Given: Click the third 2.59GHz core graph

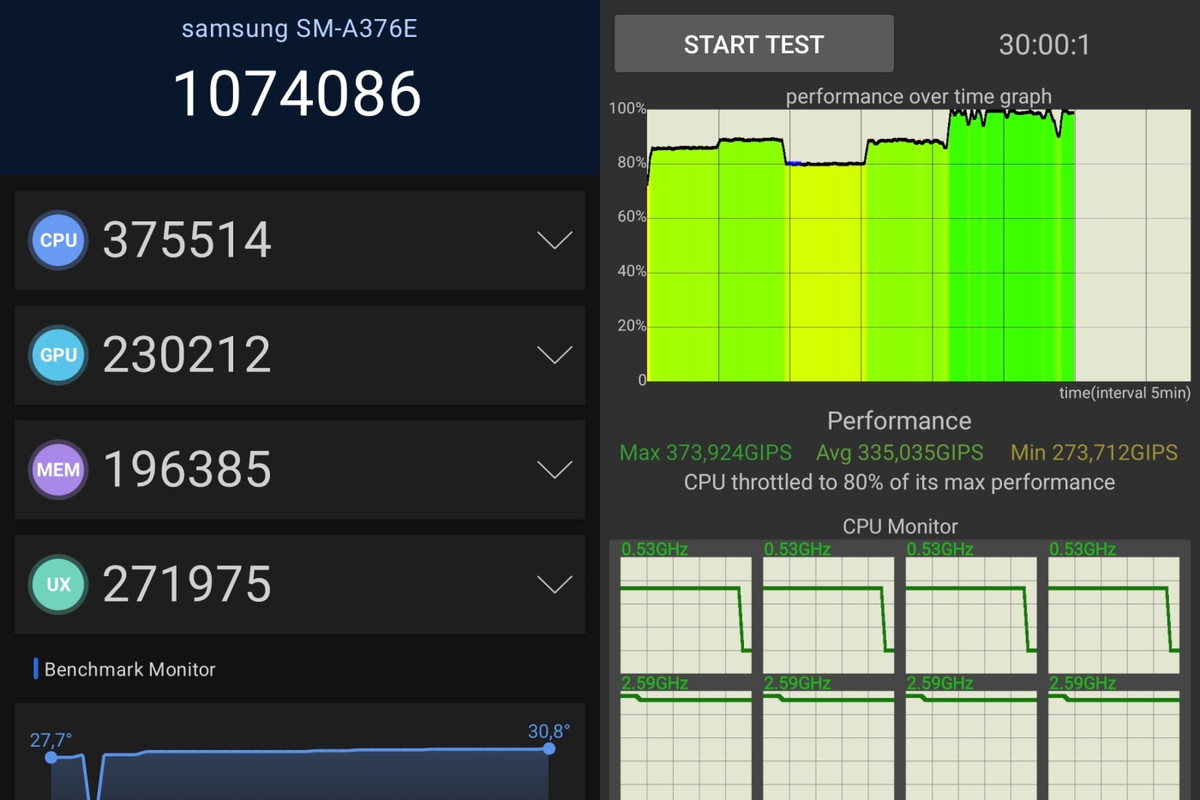Looking at the screenshot, I should click(971, 745).
